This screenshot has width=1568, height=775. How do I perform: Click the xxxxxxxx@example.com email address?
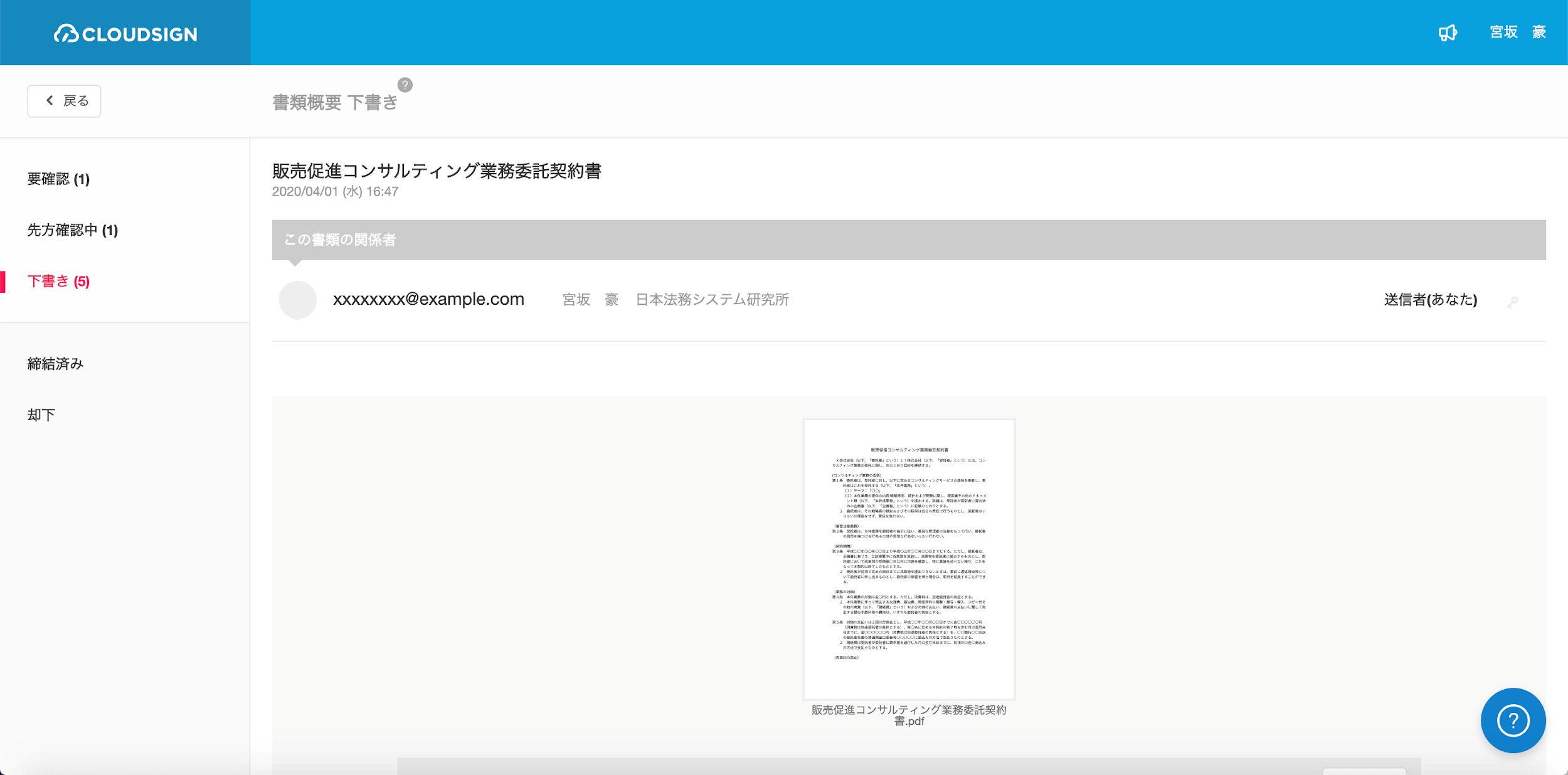[x=428, y=299]
